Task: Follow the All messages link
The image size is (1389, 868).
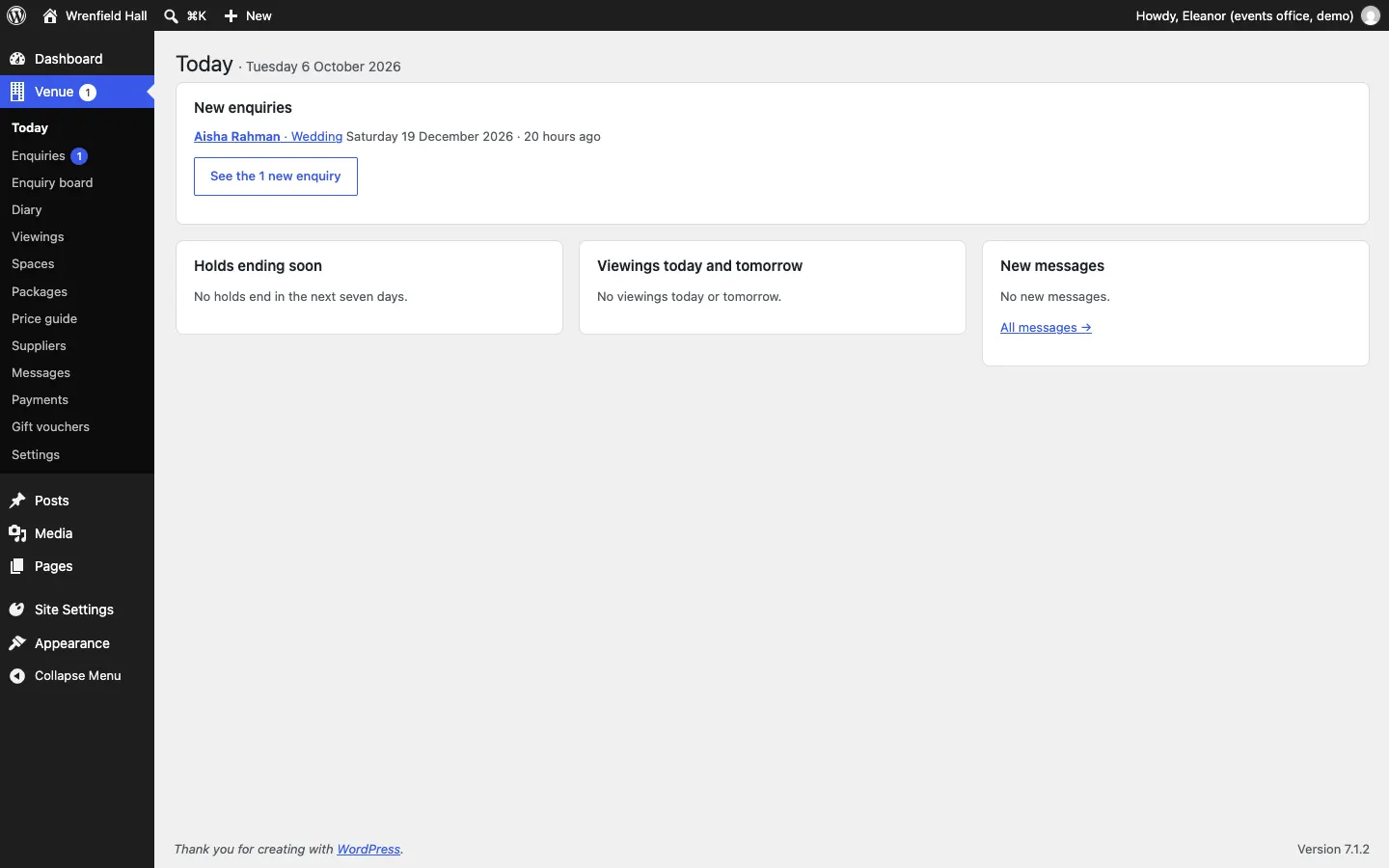Action: tap(1047, 328)
